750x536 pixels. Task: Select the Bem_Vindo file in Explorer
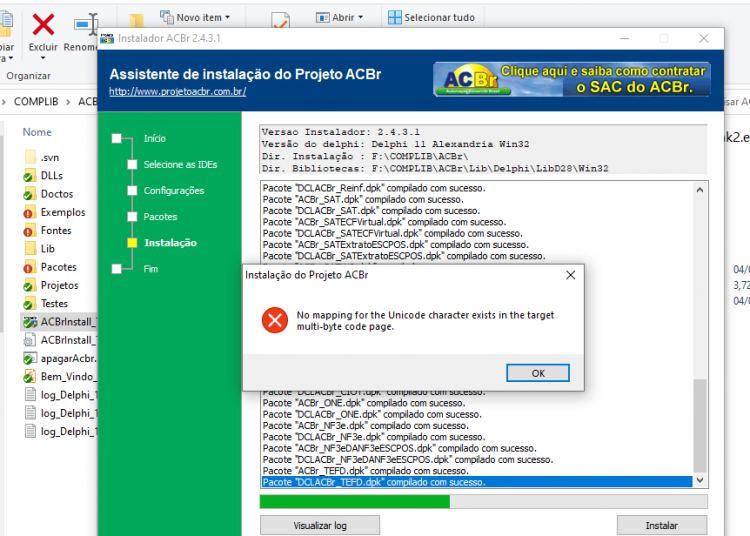tap(60, 377)
